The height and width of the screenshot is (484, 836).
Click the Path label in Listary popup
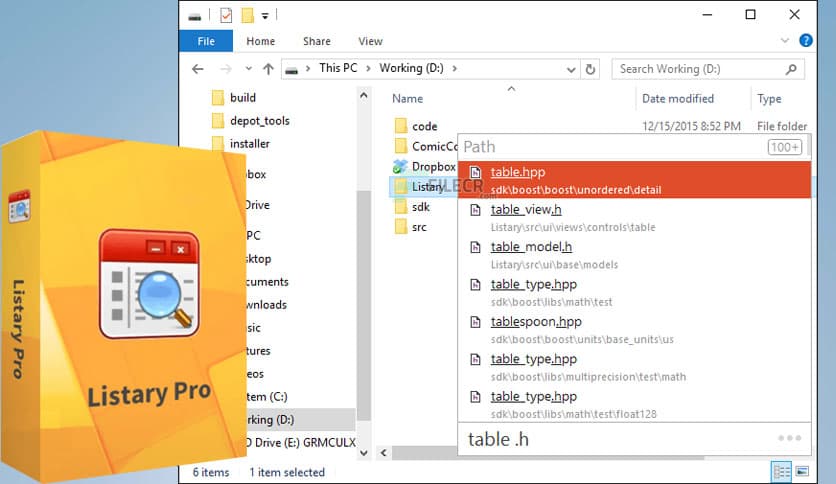click(479, 147)
